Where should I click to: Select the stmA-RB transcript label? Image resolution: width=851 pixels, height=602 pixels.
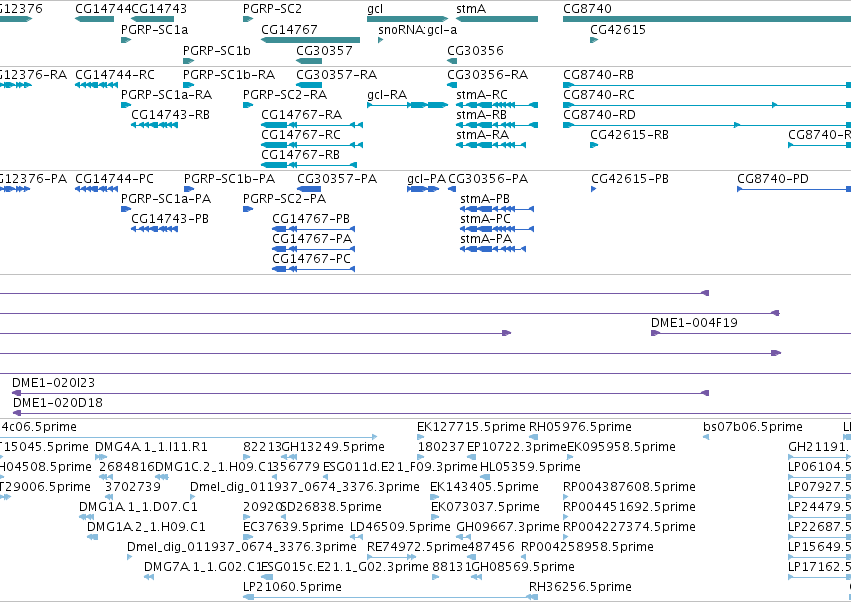[481, 115]
